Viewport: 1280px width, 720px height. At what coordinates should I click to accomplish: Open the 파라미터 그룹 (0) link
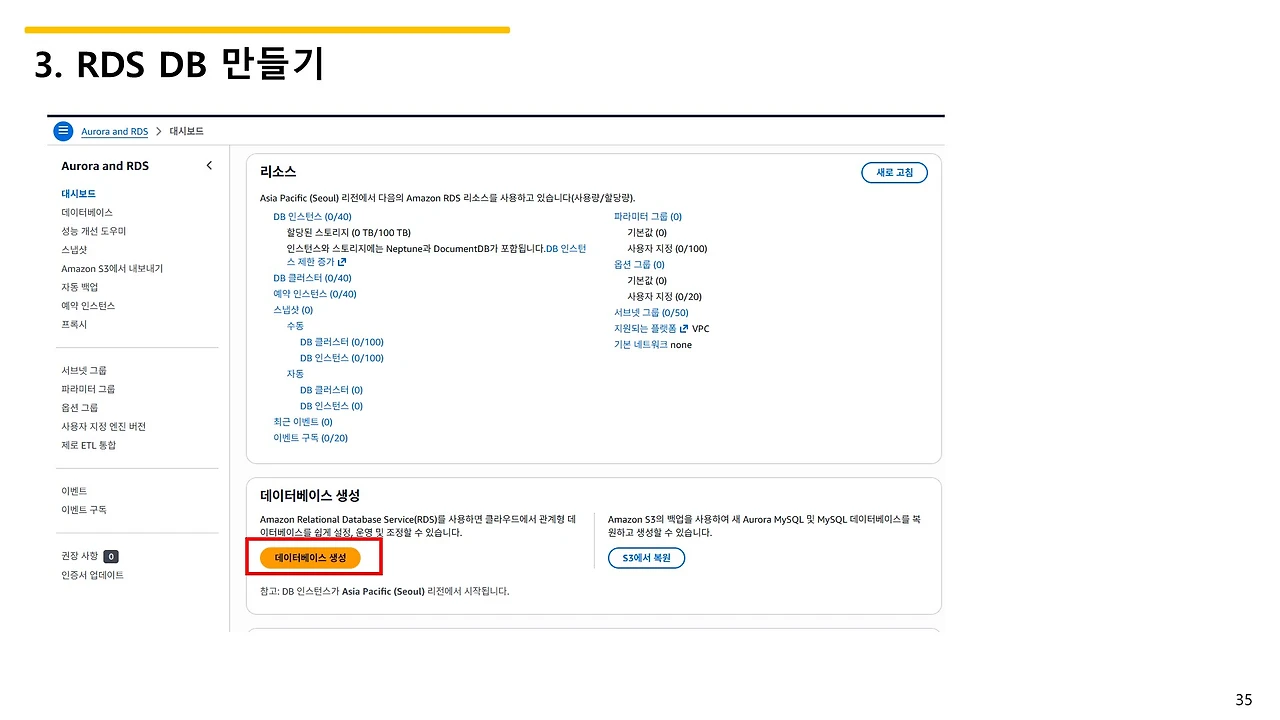coord(647,216)
